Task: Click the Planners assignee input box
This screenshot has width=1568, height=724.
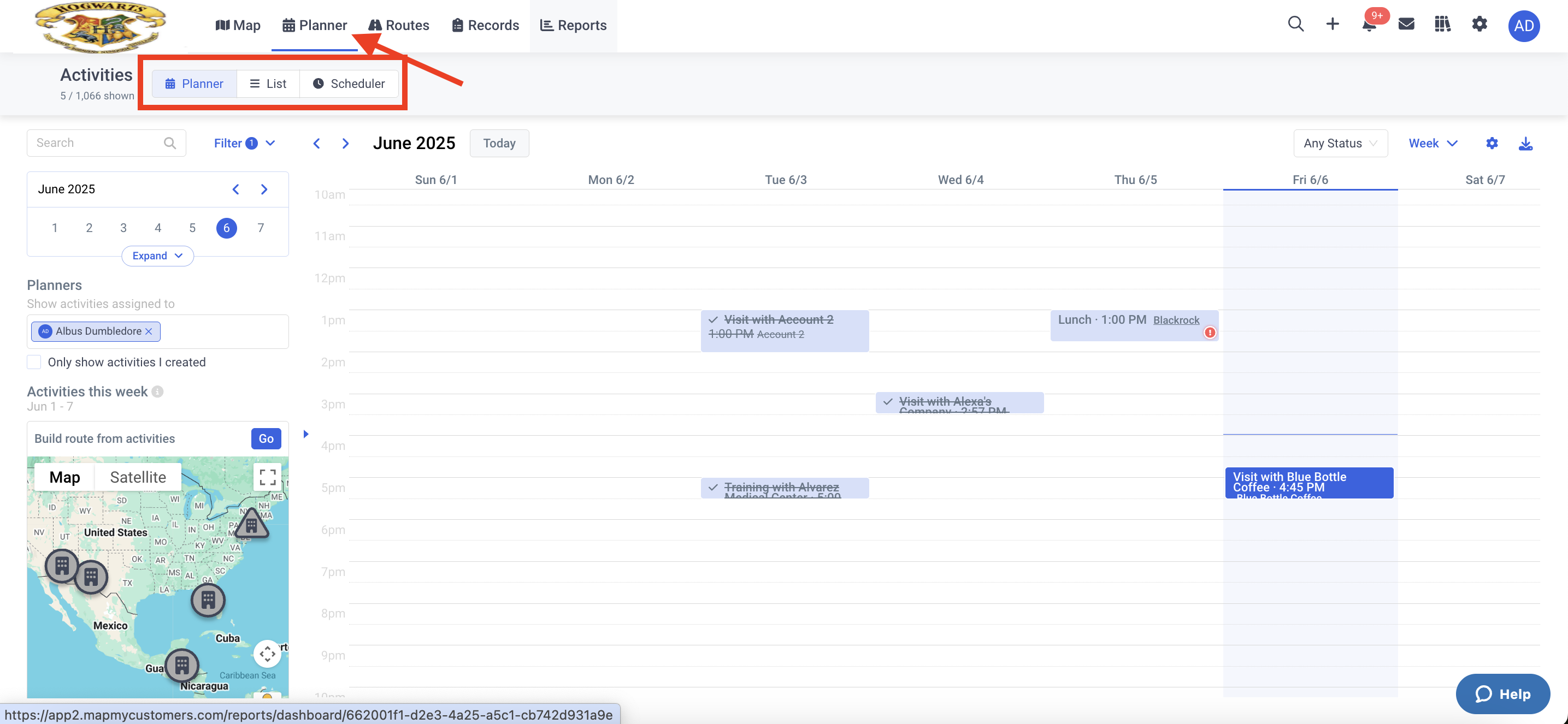Action: click(x=158, y=331)
